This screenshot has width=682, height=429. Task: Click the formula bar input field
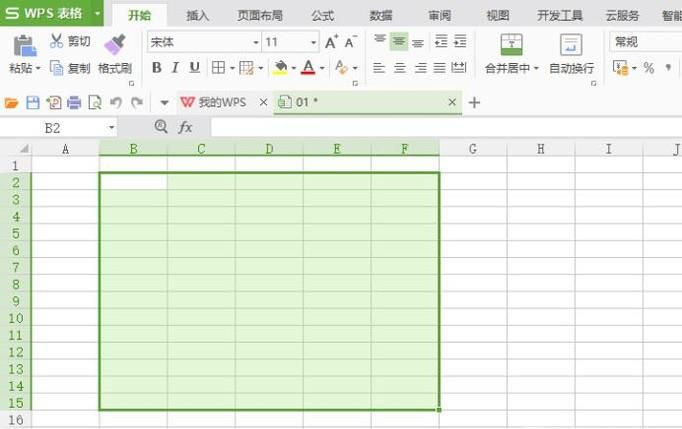coord(446,127)
